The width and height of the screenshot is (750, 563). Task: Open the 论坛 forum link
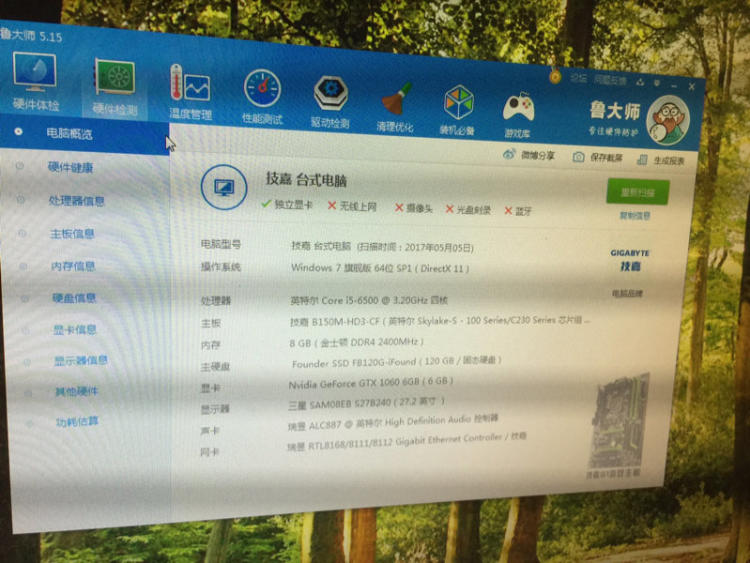pos(578,78)
